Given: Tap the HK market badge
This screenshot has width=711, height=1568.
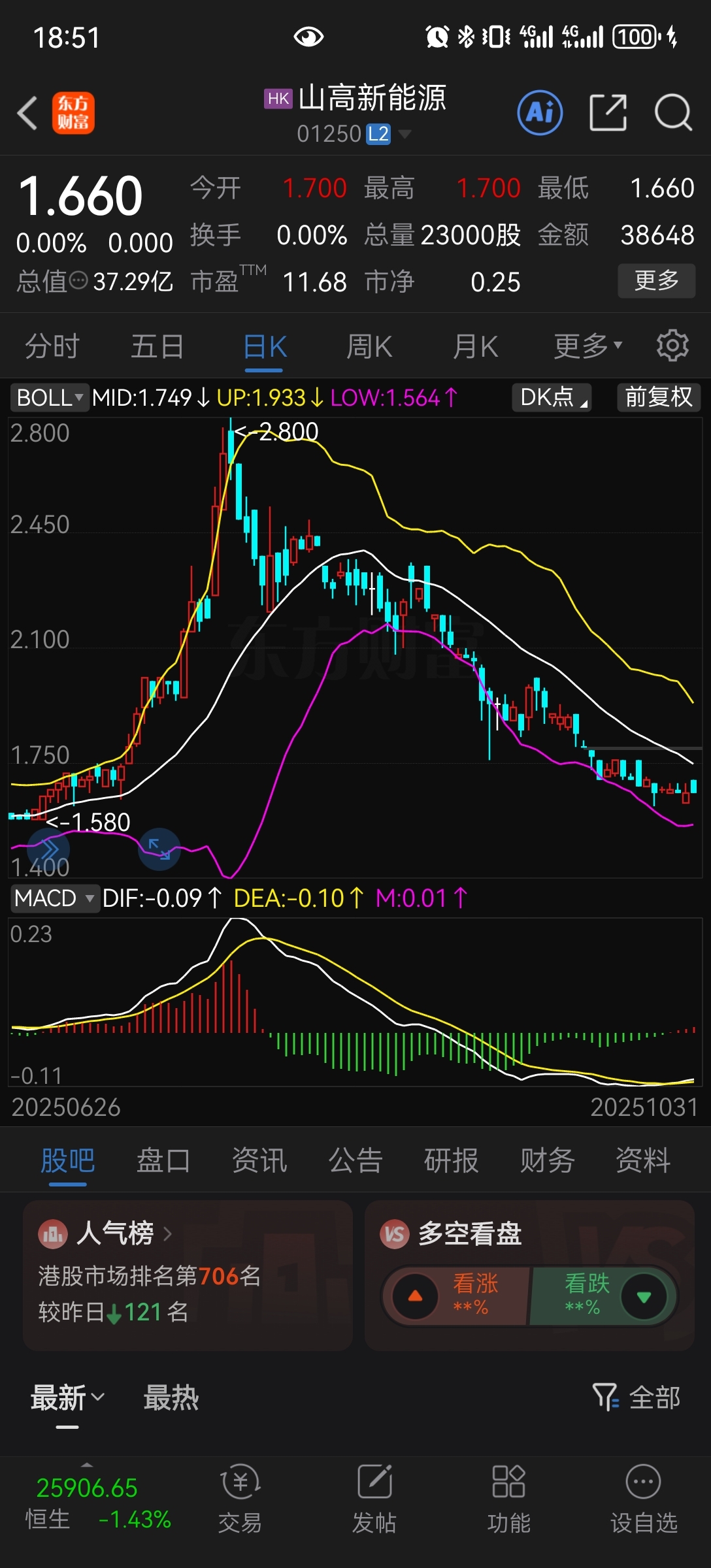Looking at the screenshot, I should (278, 99).
